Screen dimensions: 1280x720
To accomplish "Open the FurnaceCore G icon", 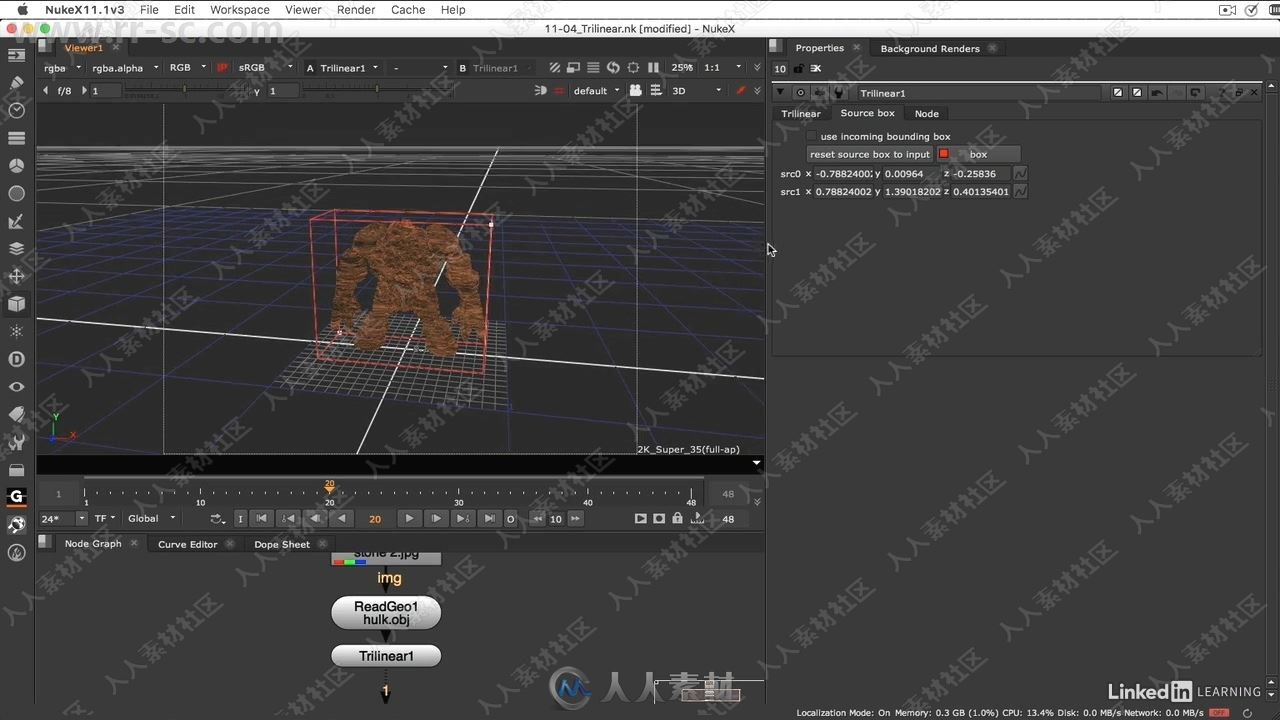I will click(16, 496).
